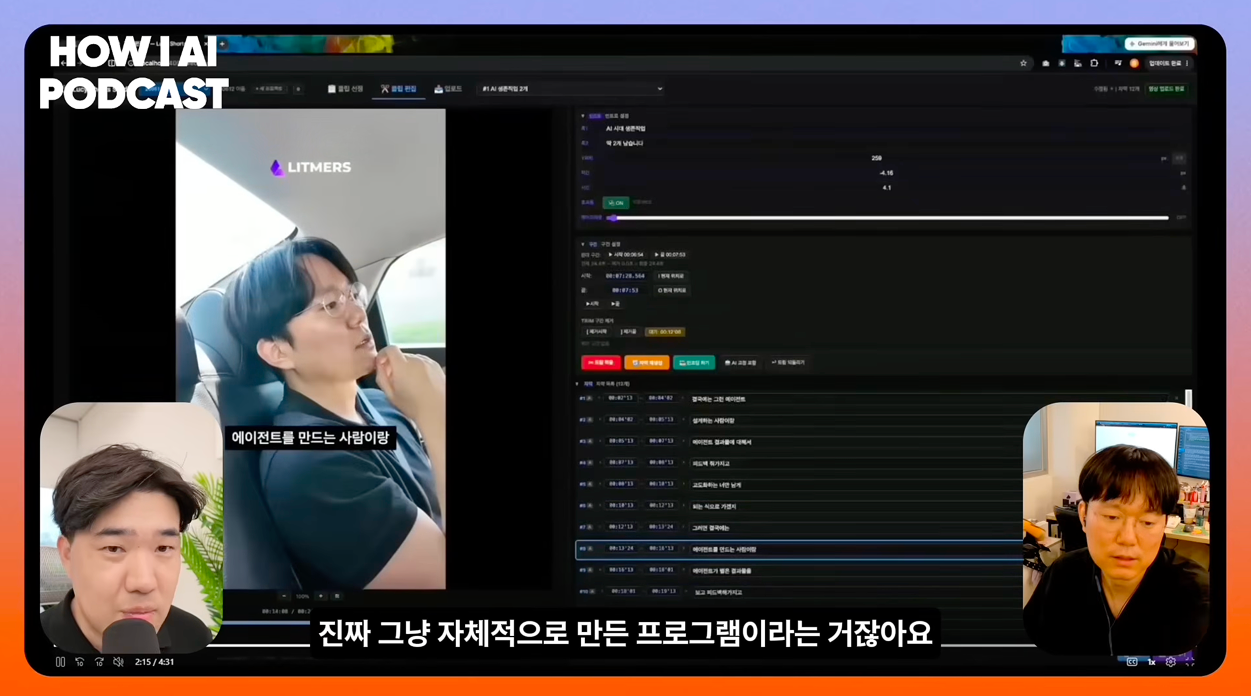Pause the podcast video player

coord(60,662)
